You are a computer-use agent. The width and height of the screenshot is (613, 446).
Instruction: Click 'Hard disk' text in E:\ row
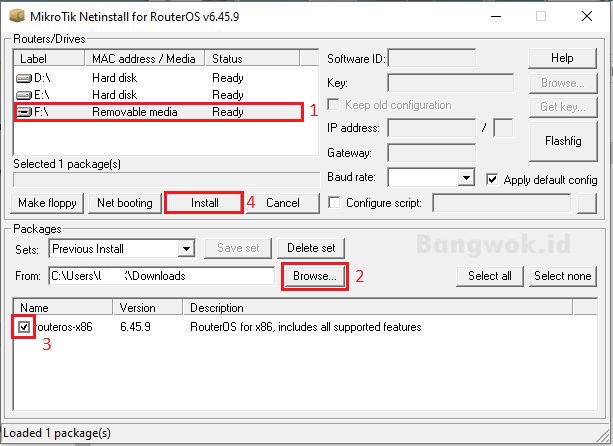pyautogui.click(x=115, y=95)
